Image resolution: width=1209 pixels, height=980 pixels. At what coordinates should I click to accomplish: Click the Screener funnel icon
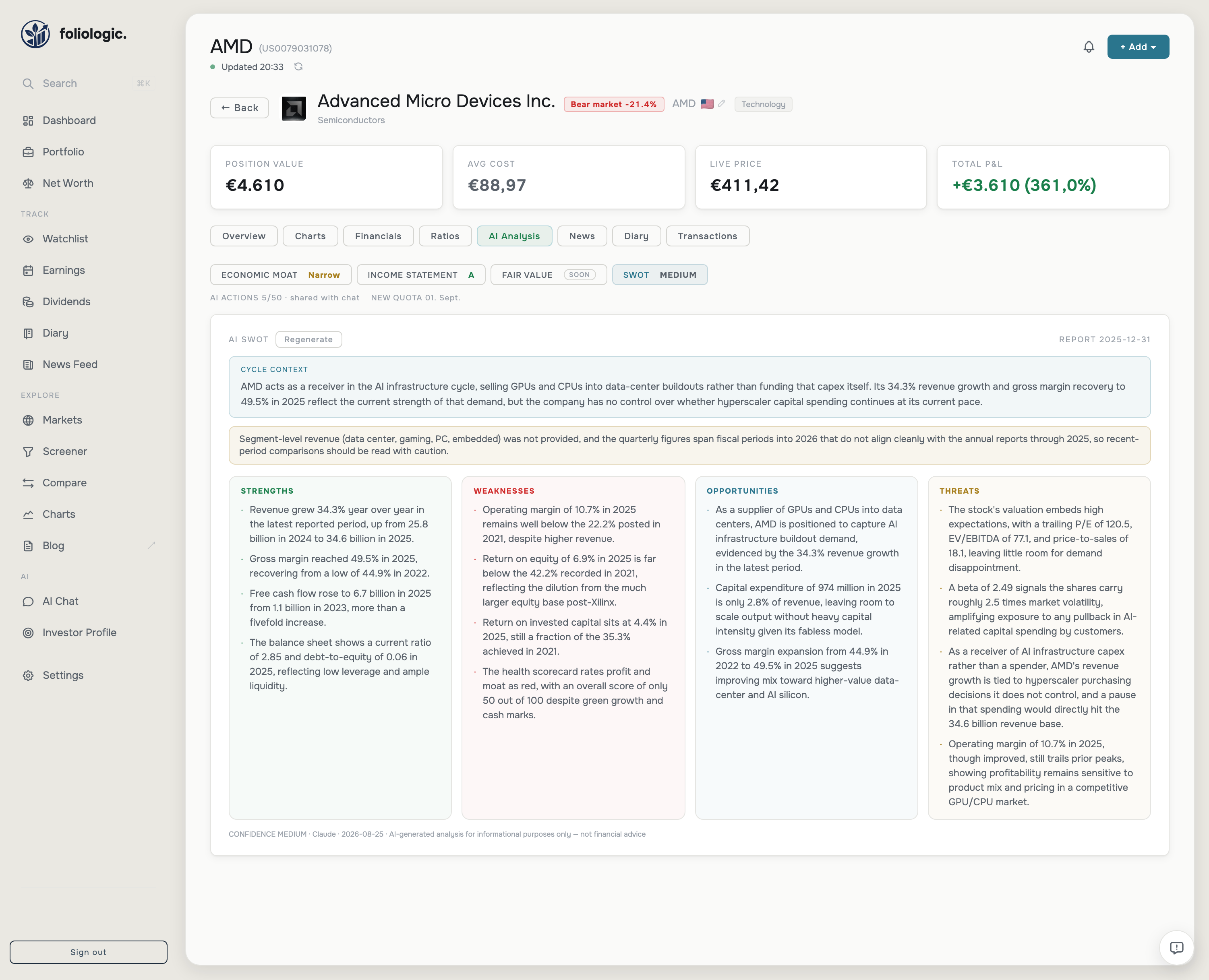[28, 452]
